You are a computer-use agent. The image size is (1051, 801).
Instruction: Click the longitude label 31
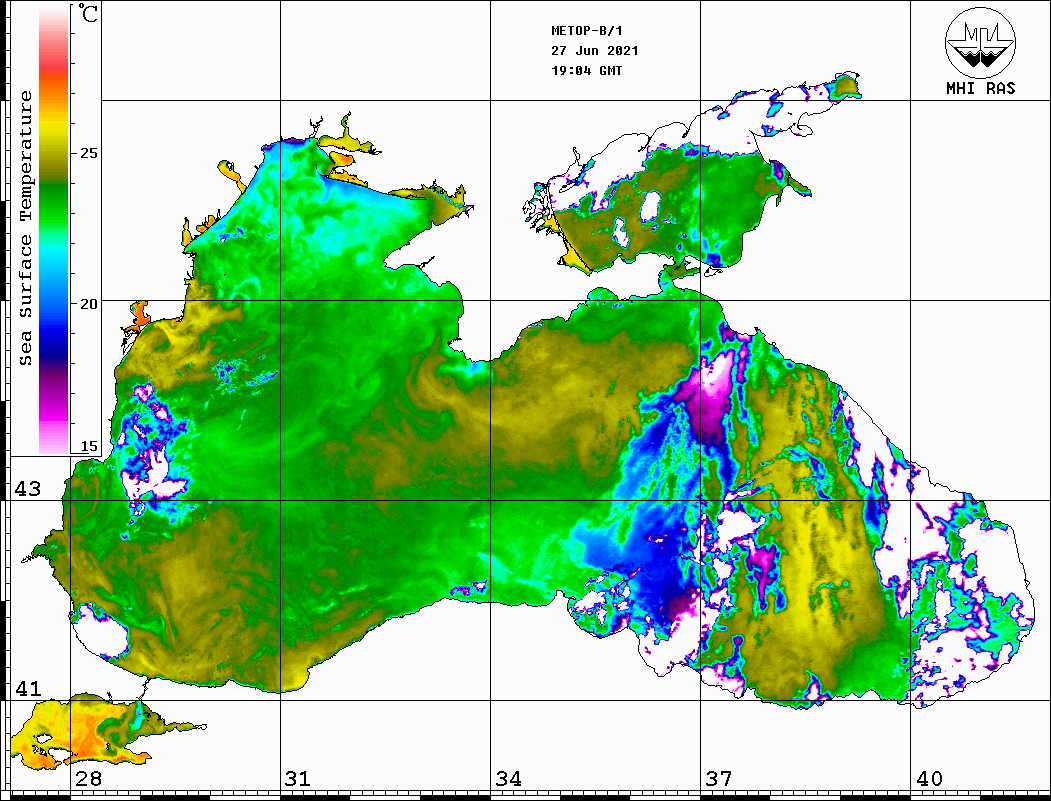tap(298, 779)
